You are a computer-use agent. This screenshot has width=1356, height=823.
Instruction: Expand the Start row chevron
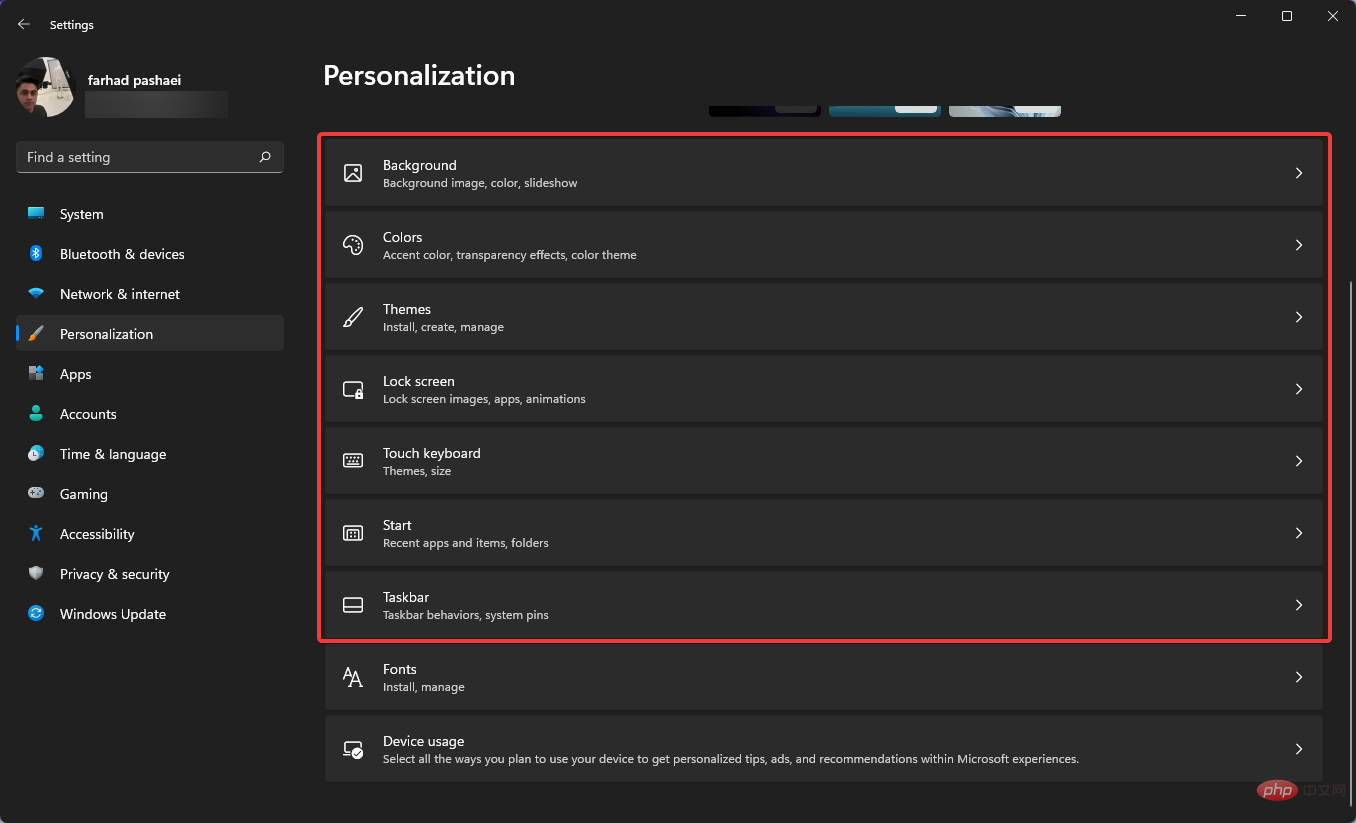point(1299,533)
